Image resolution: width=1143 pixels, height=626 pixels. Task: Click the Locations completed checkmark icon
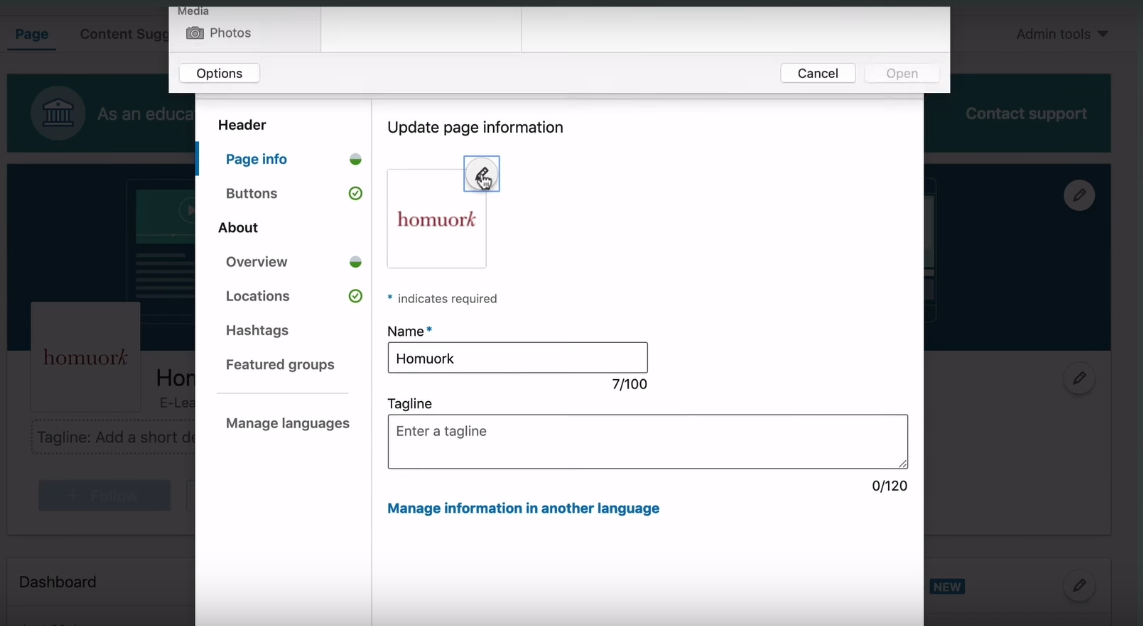(x=355, y=296)
